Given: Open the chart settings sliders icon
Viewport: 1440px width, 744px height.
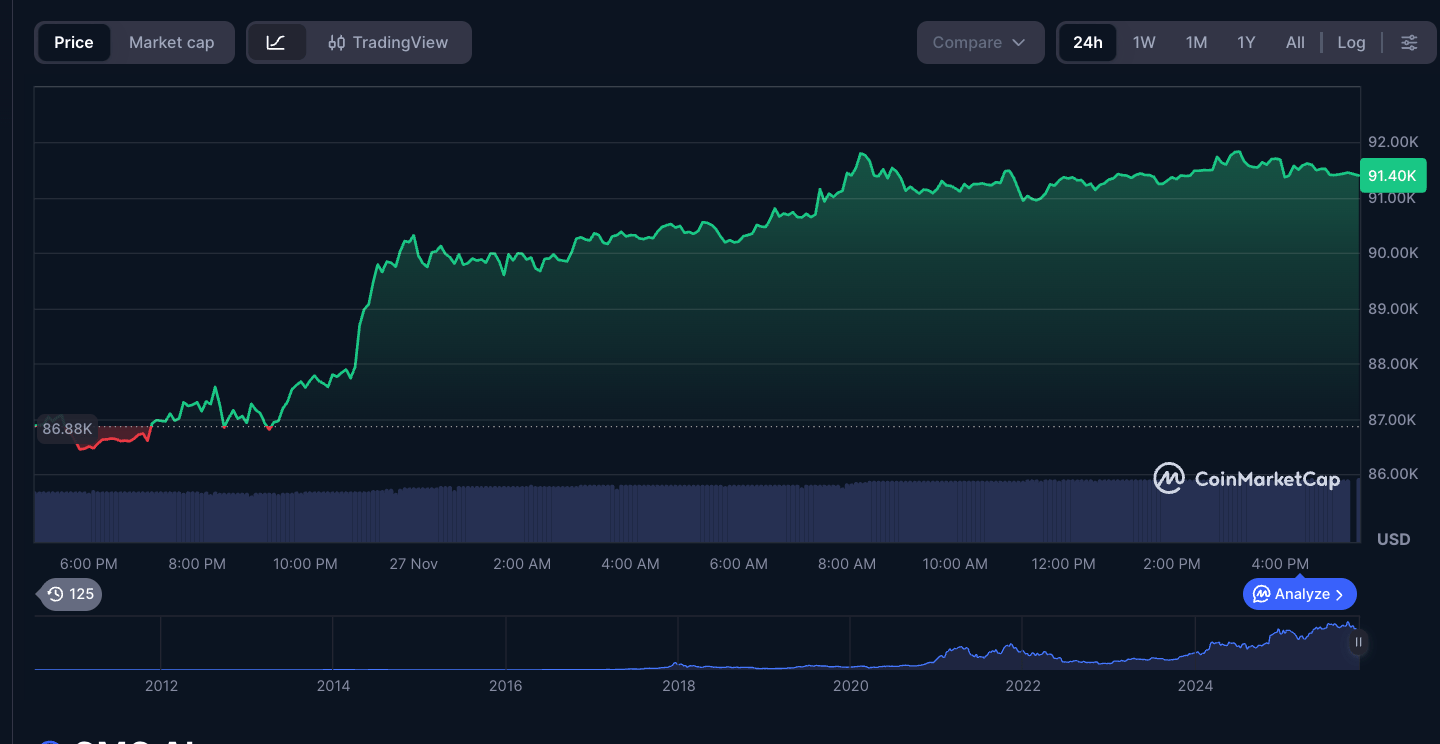Looking at the screenshot, I should 1409,43.
